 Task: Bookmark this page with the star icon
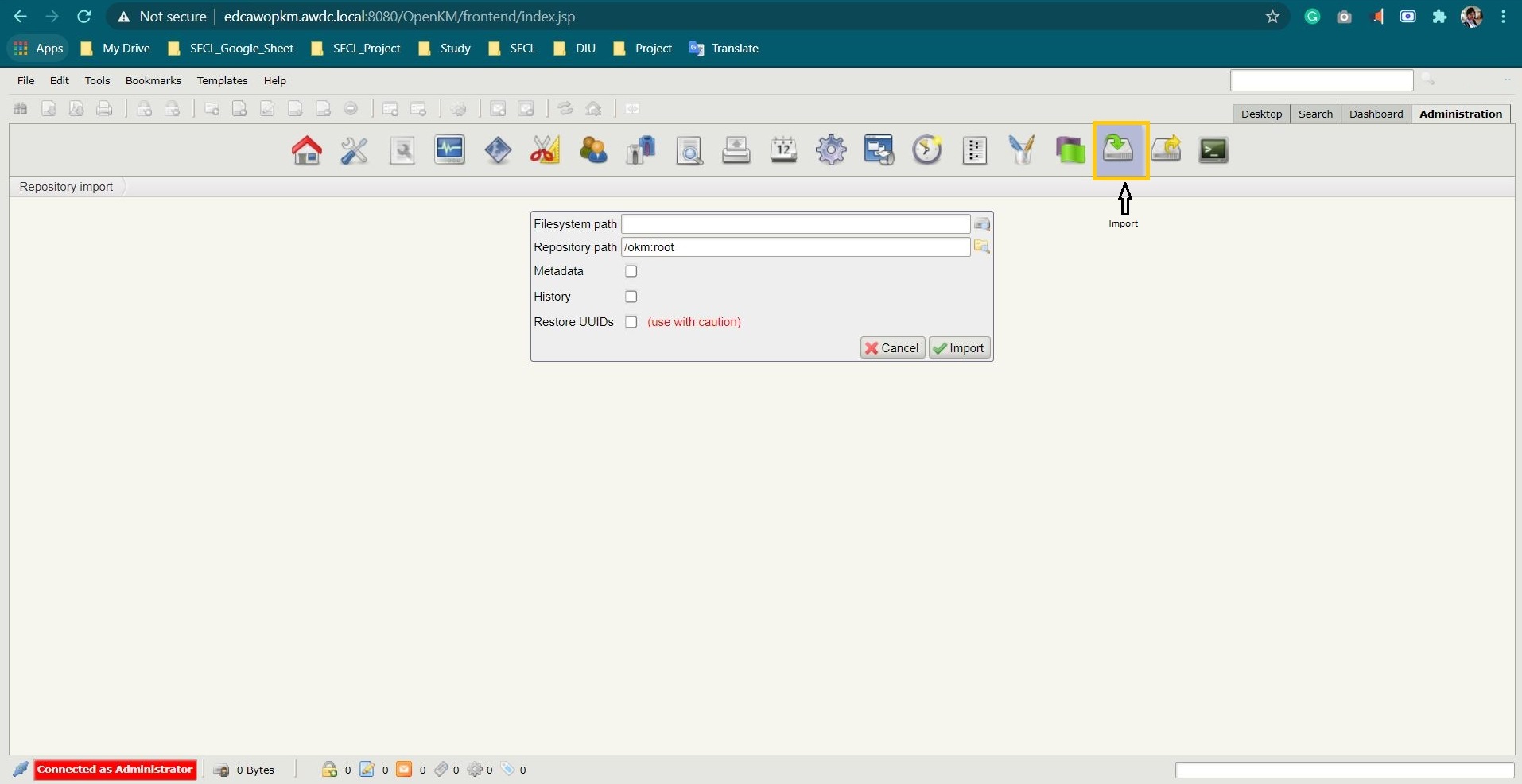(x=1272, y=17)
